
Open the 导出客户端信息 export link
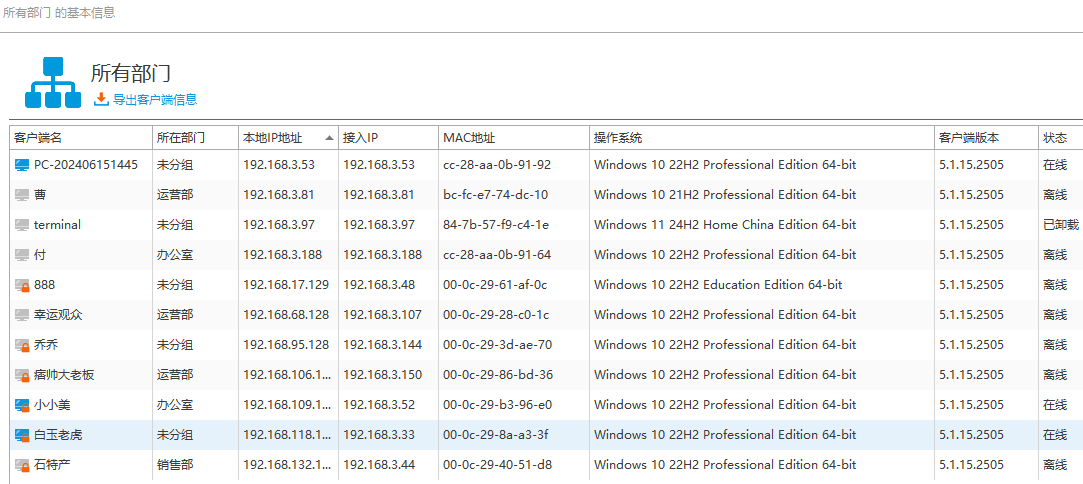pyautogui.click(x=154, y=100)
